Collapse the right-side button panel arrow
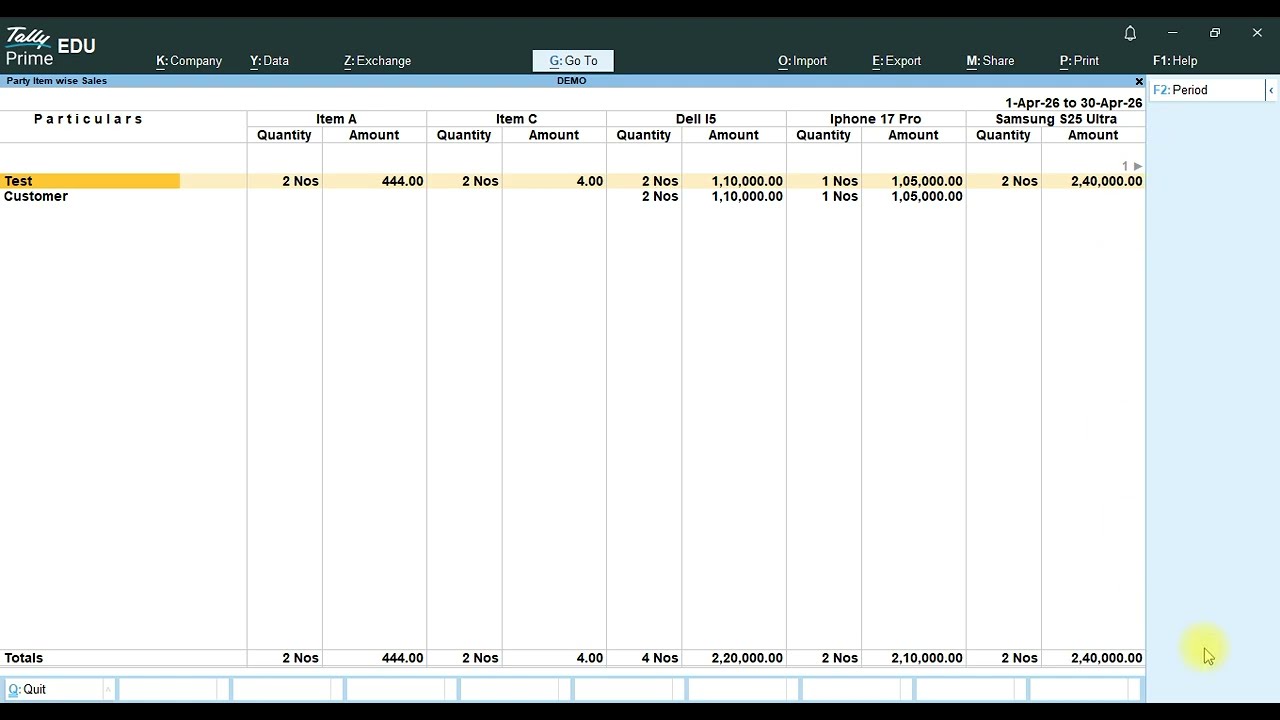 (1270, 90)
